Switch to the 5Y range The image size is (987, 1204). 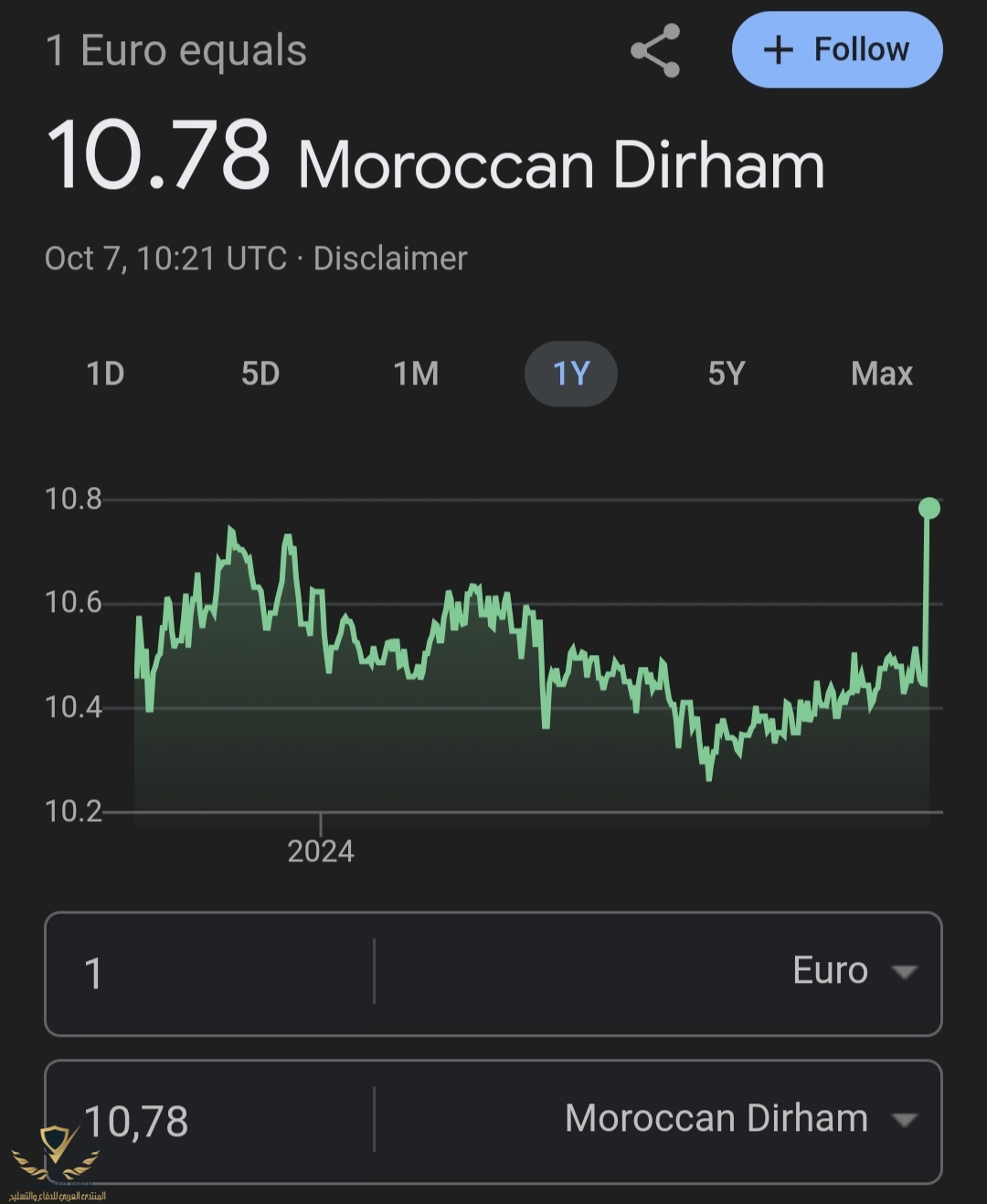[x=727, y=374]
